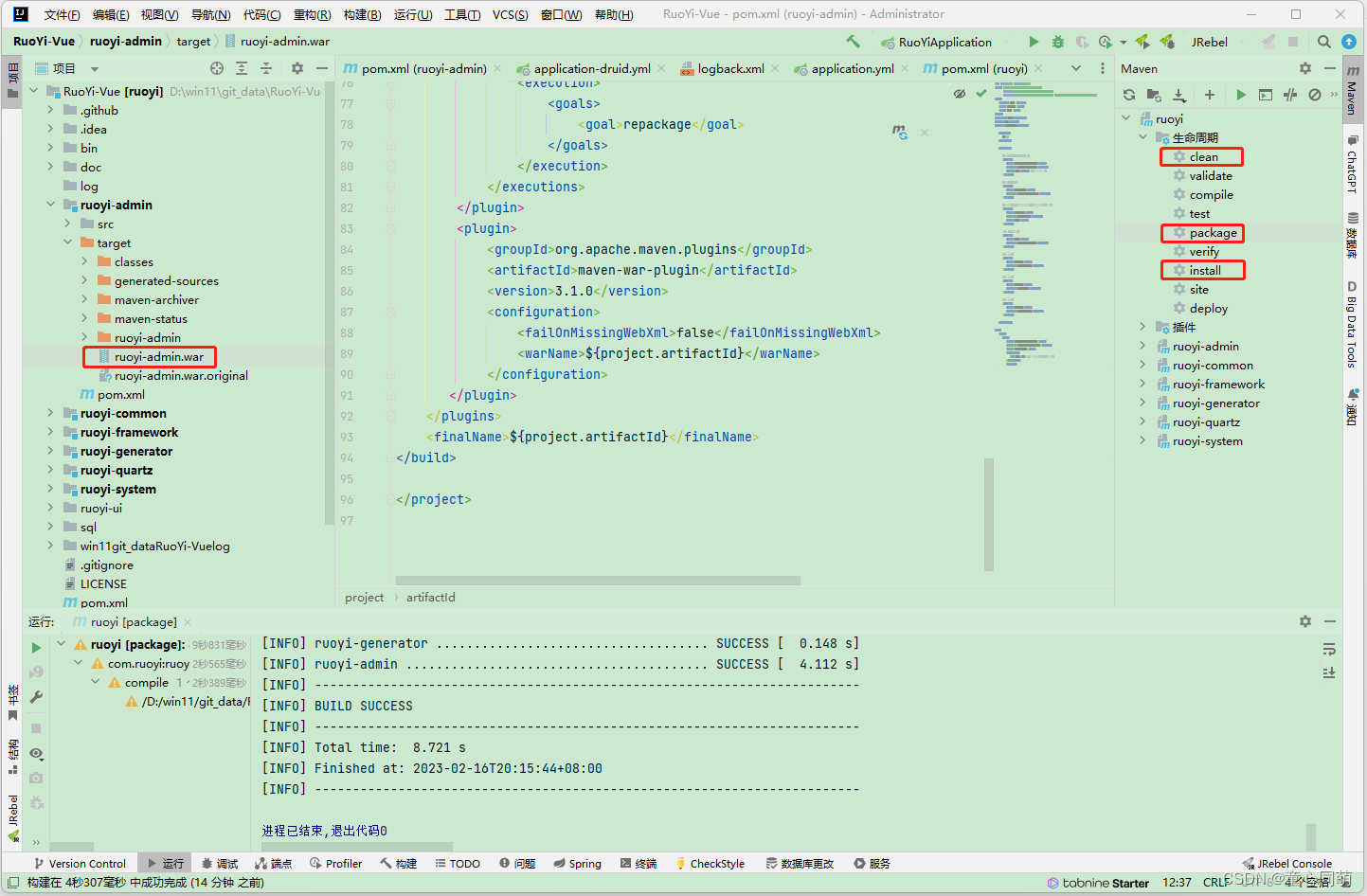Open Big Data Tools side panel
Image resolution: width=1367 pixels, height=896 pixels.
1353,322
